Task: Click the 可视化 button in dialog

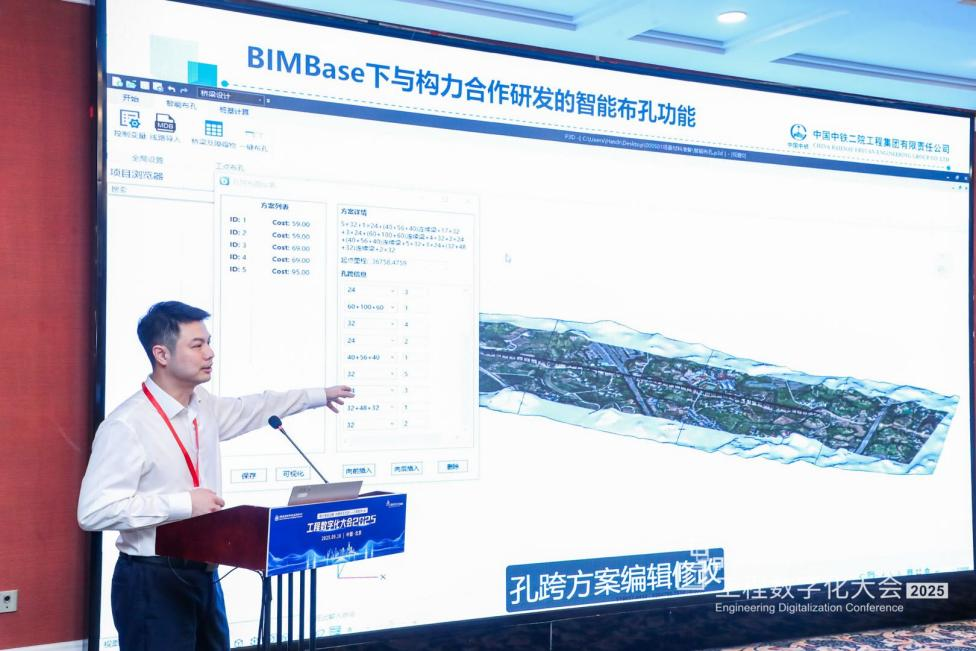Action: [292, 475]
